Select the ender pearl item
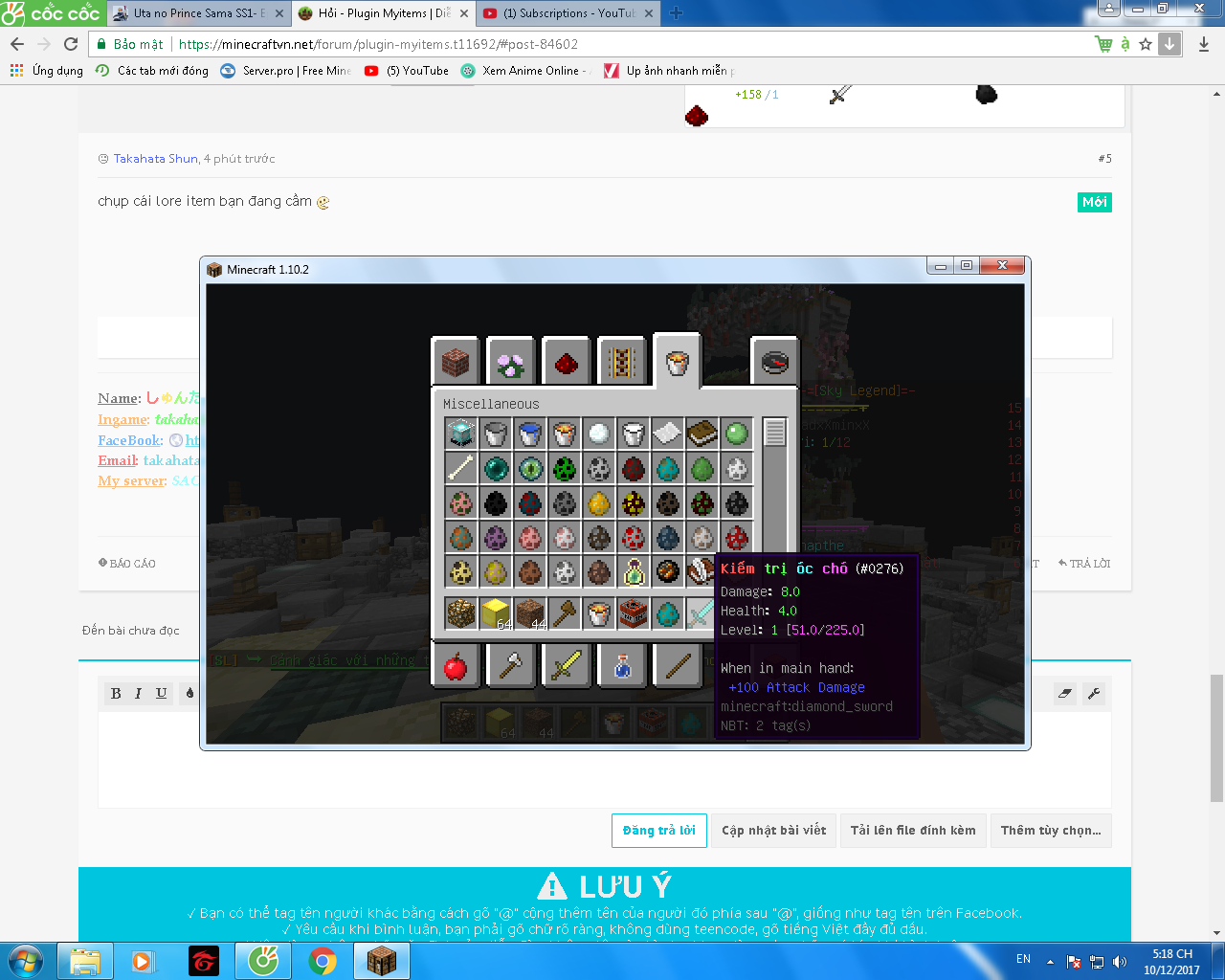Screen dimensions: 1225x980 (496, 468)
